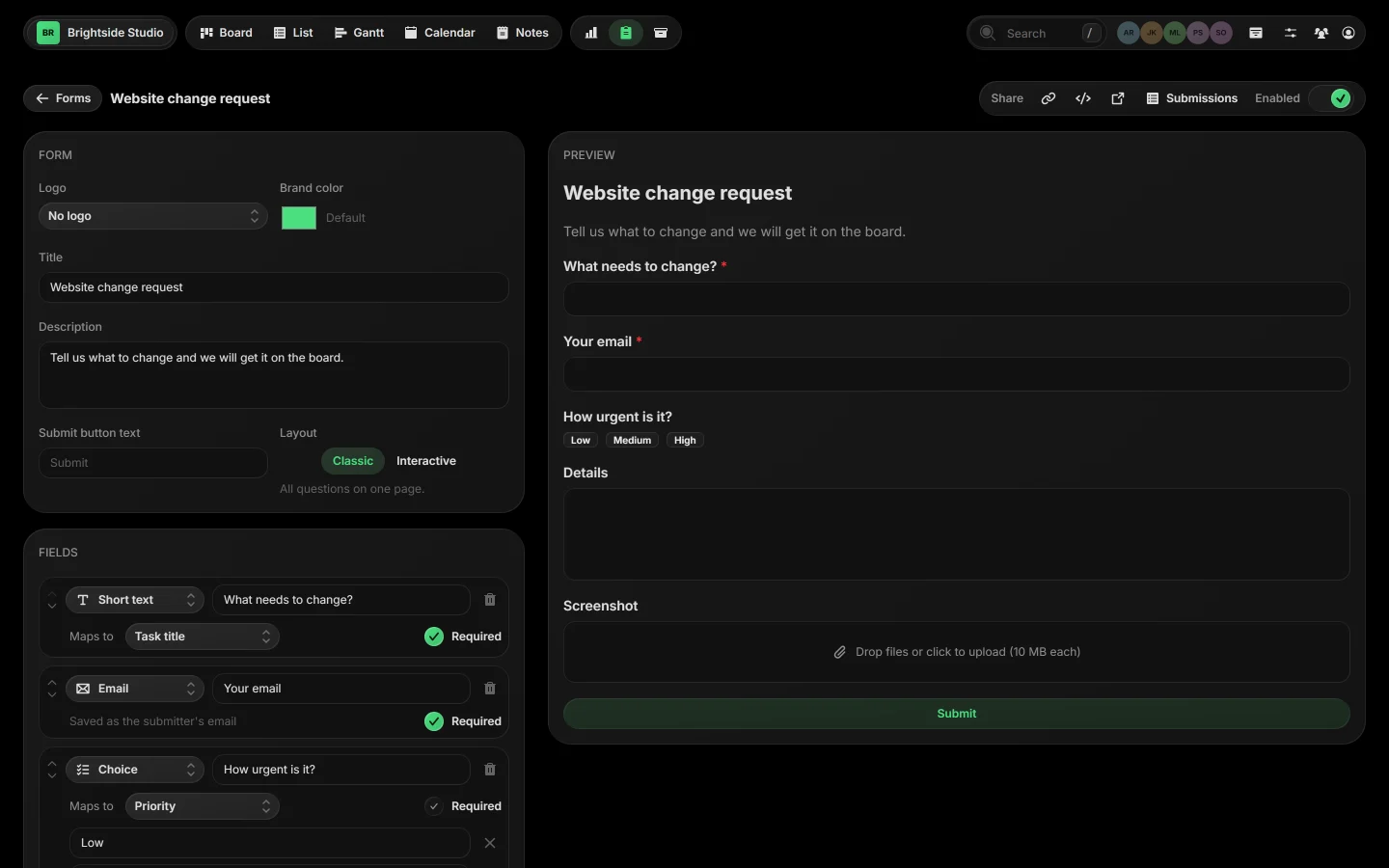Open the 'No logo' dropdown
1389x868 pixels.
pyautogui.click(x=153, y=216)
